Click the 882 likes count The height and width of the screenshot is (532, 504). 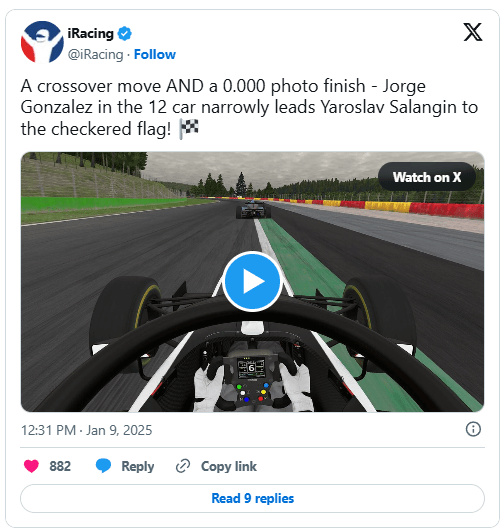(60, 466)
